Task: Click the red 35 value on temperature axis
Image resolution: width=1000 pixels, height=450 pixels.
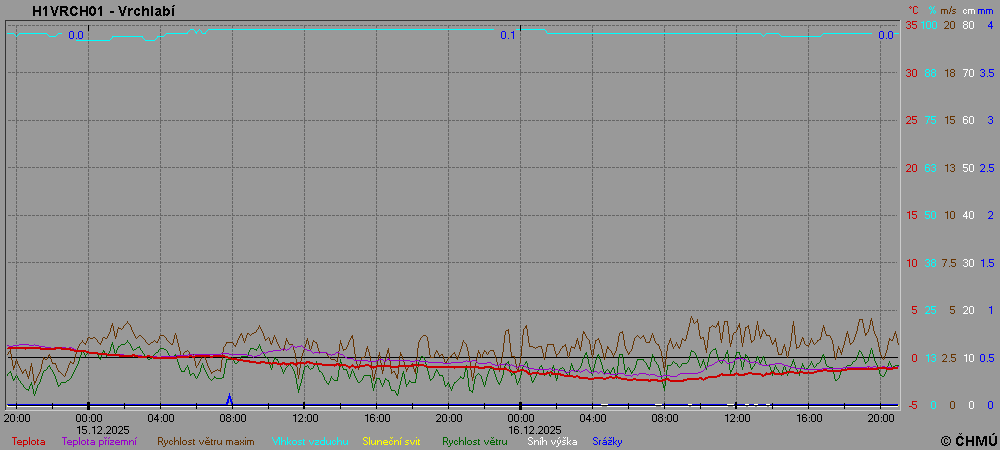Action: click(x=911, y=25)
